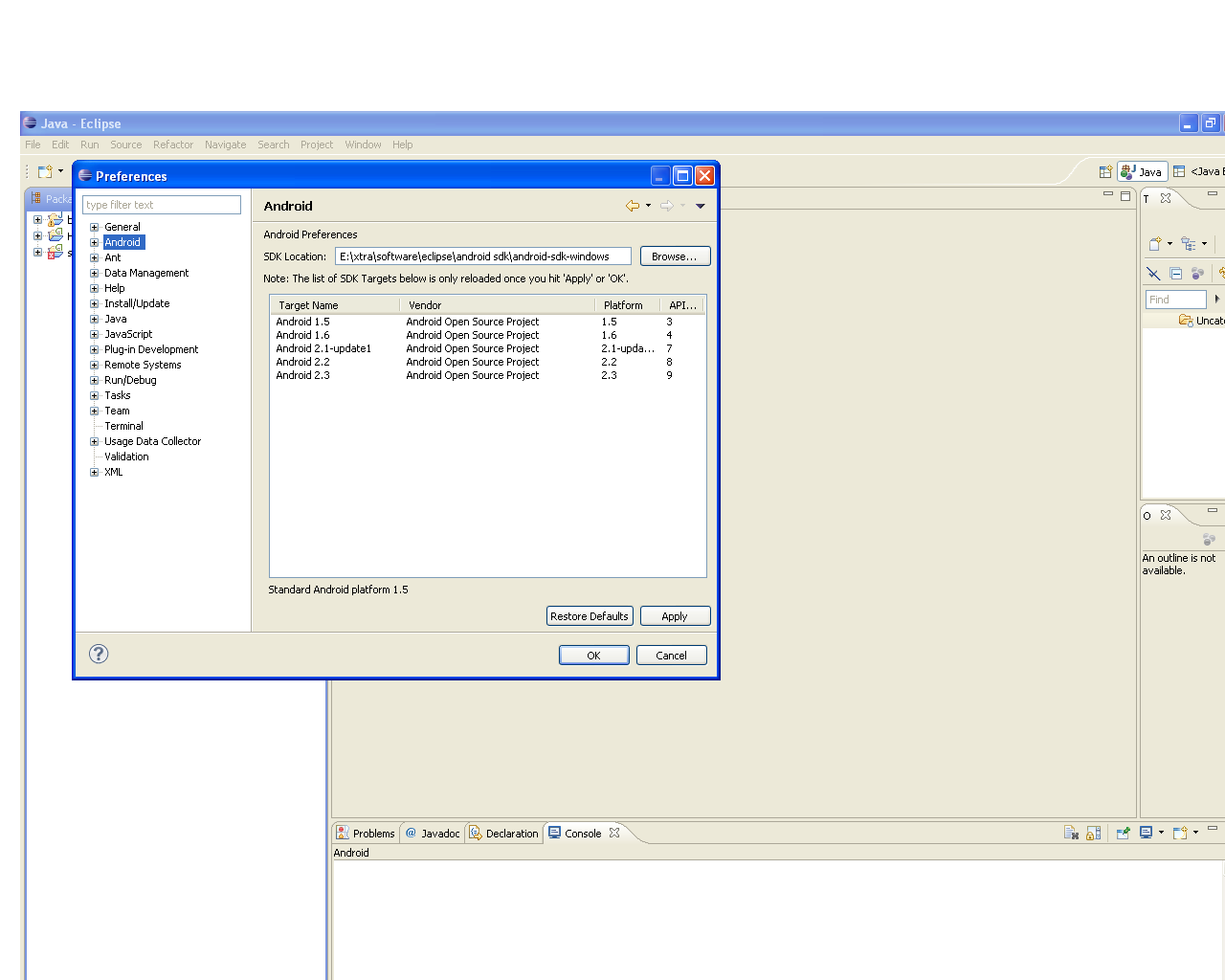Click the Target Name column header

(335, 305)
